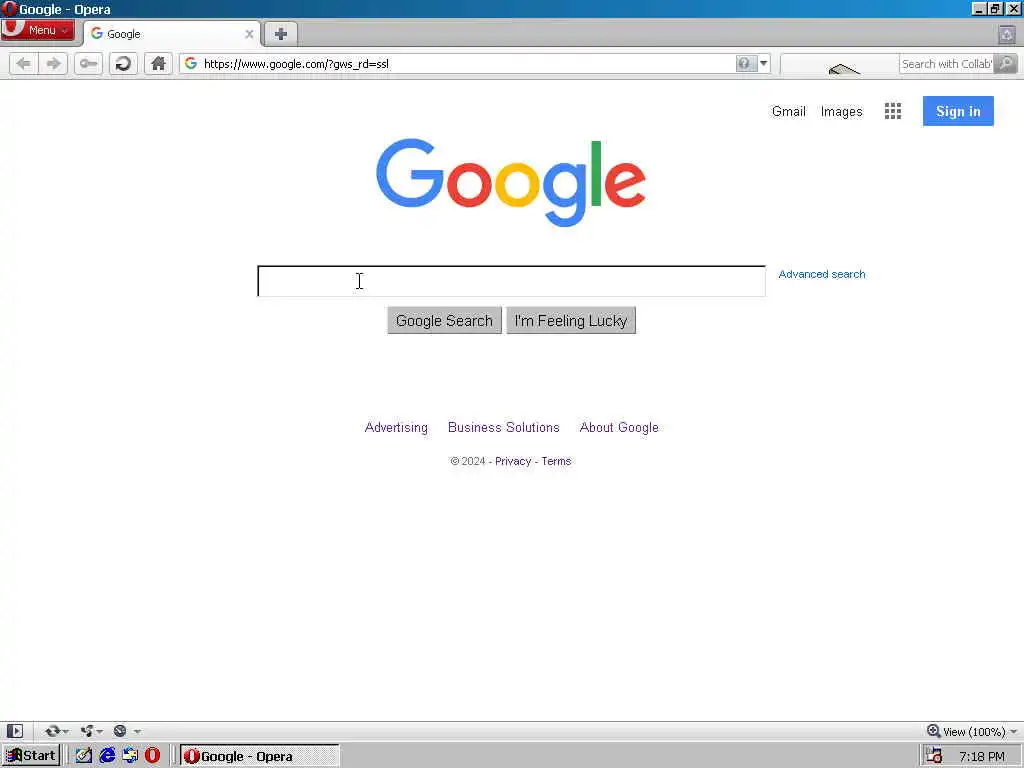Open About Google link

619,428
